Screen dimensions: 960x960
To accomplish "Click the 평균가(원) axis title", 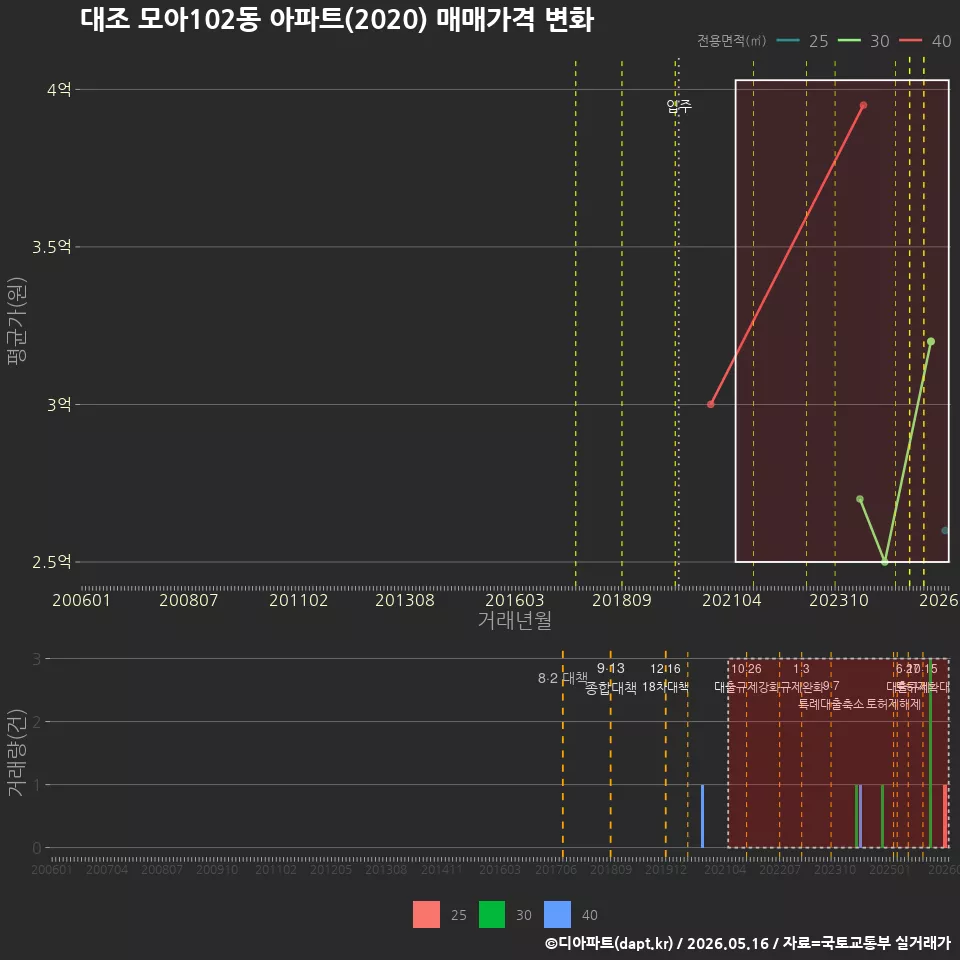I will [x=17, y=321].
